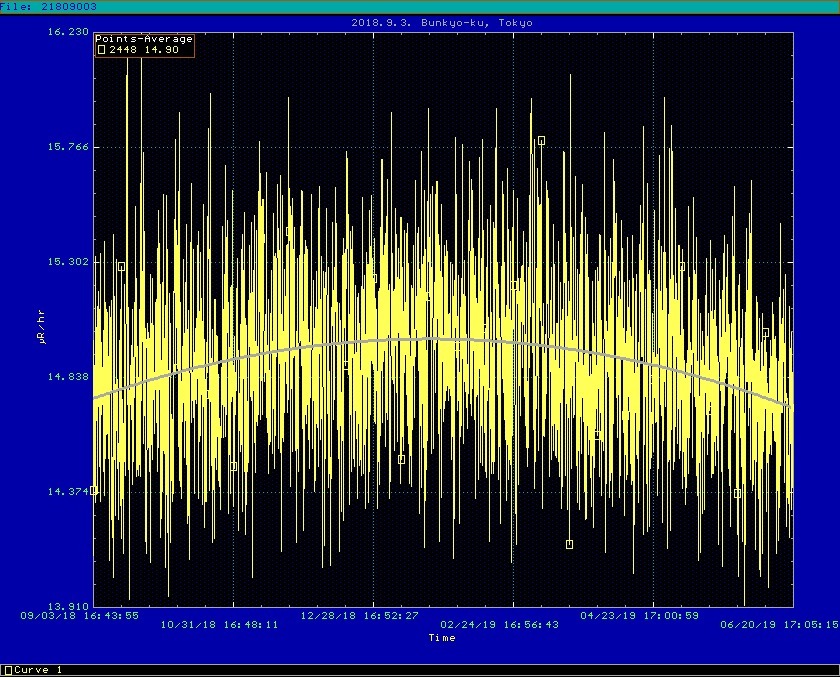Click the µR/hr Y-axis label

point(42,327)
